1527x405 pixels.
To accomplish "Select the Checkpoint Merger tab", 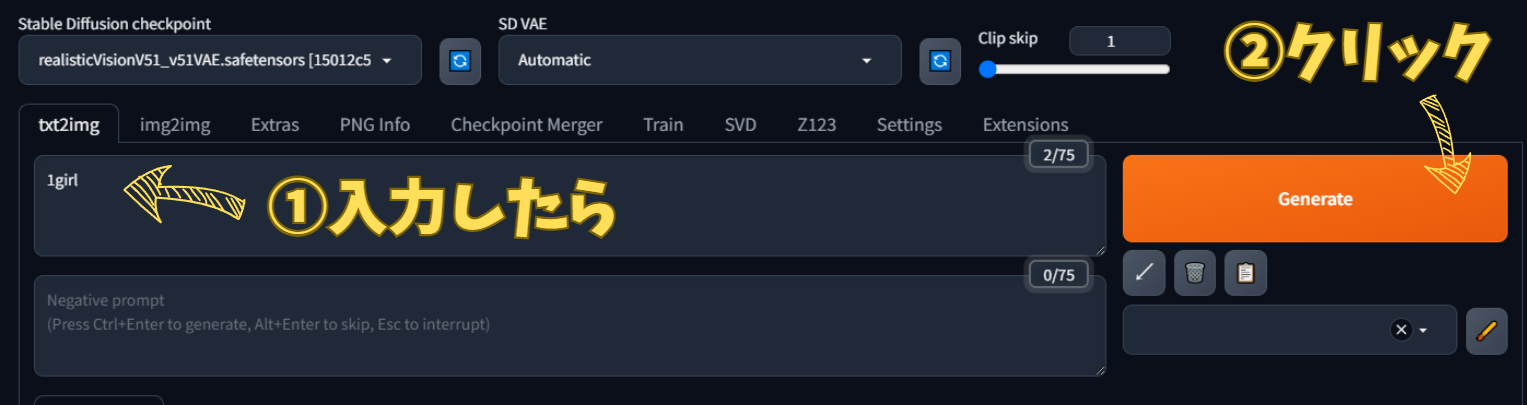I will click(x=526, y=125).
